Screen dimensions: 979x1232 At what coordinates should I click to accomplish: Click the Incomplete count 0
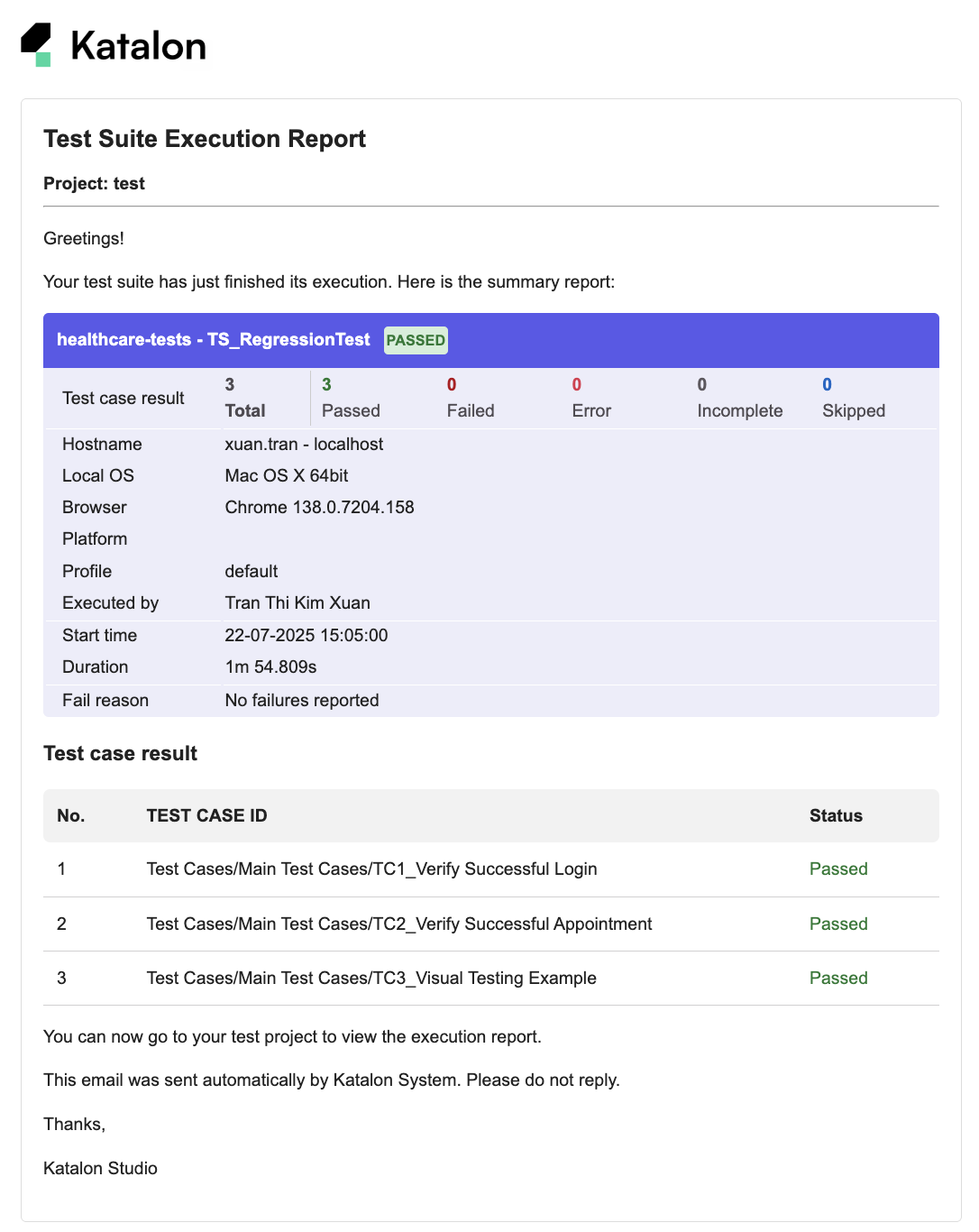702,385
